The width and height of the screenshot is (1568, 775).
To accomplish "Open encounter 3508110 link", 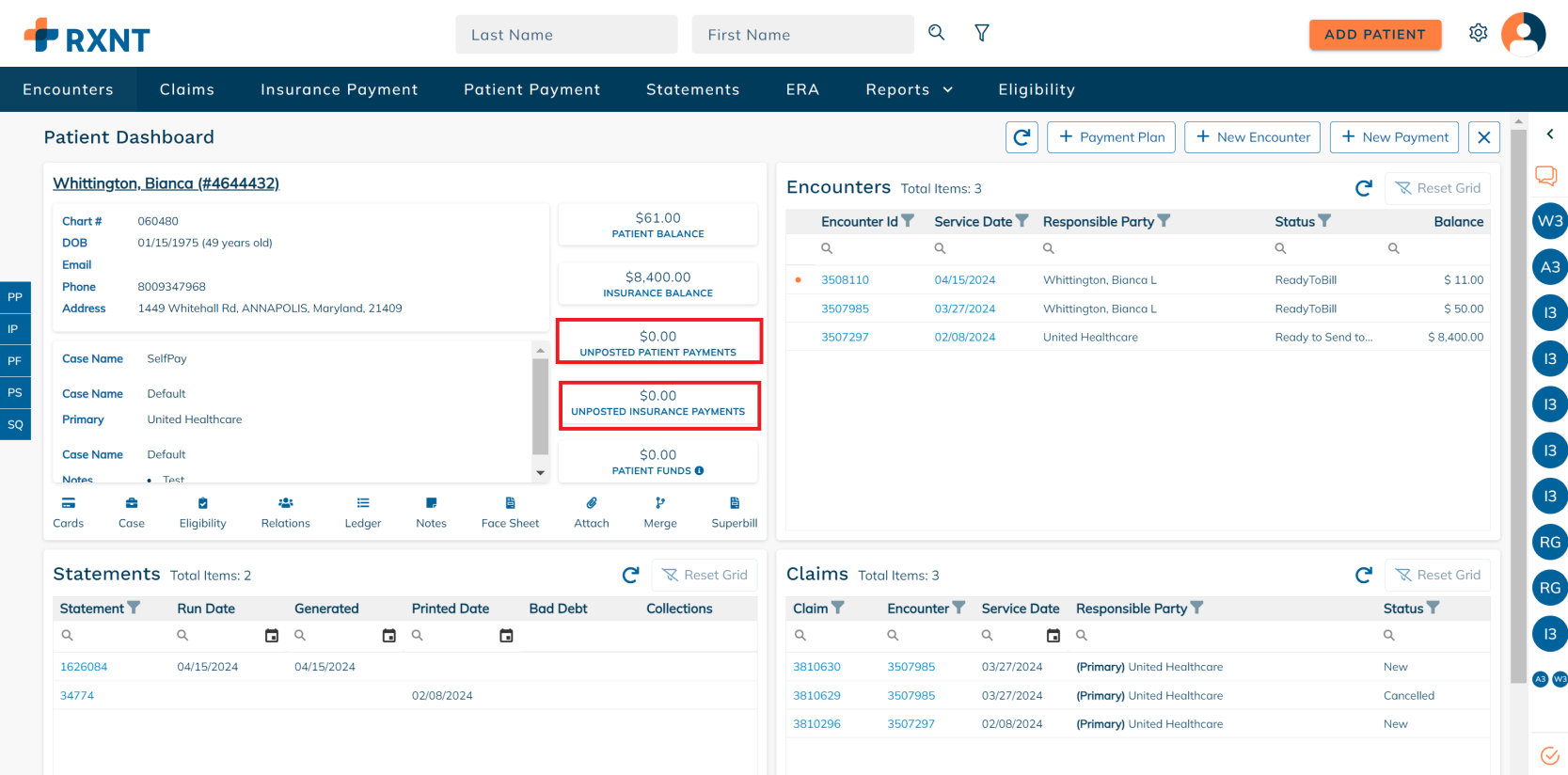I will [845, 280].
